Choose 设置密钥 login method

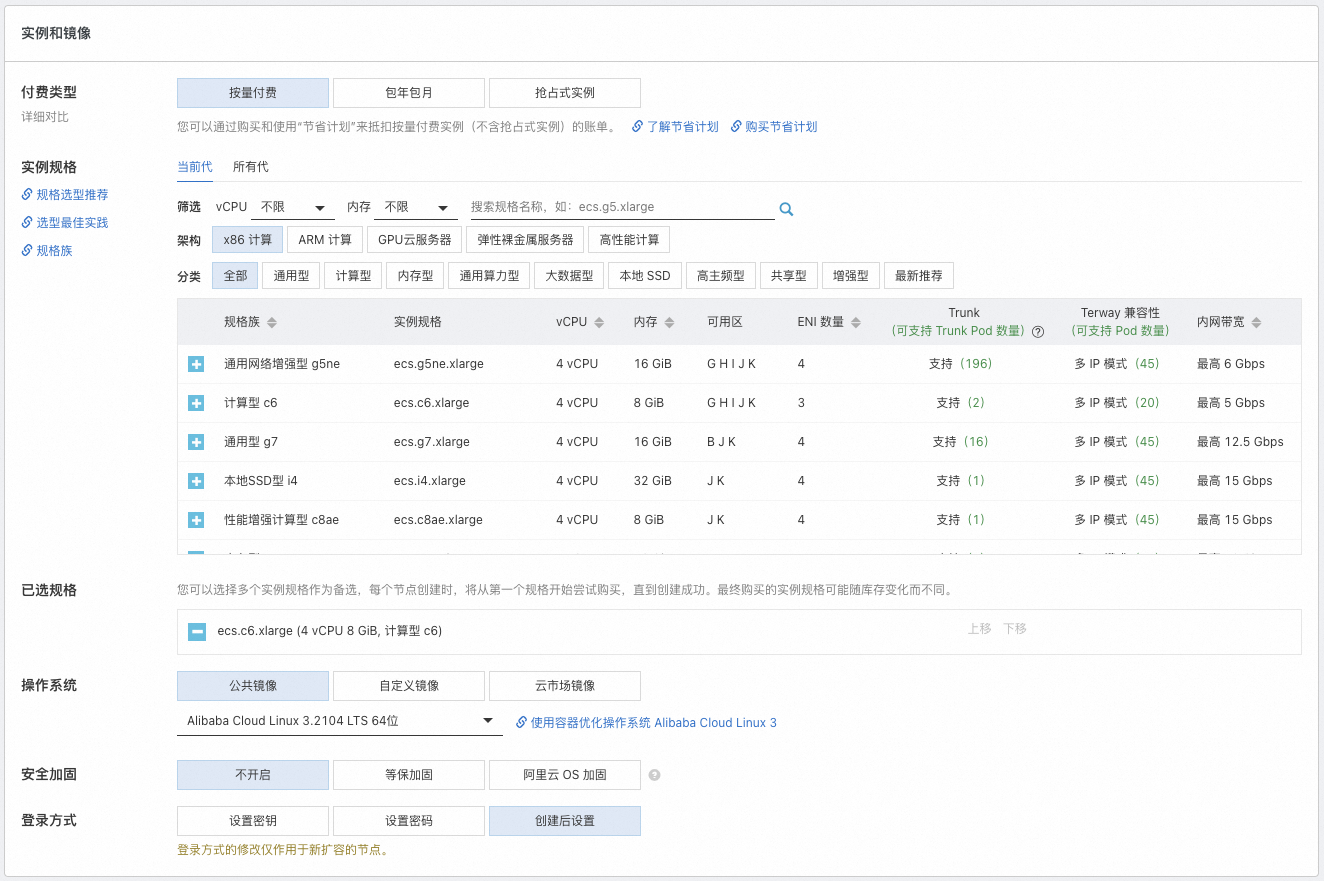coord(253,821)
